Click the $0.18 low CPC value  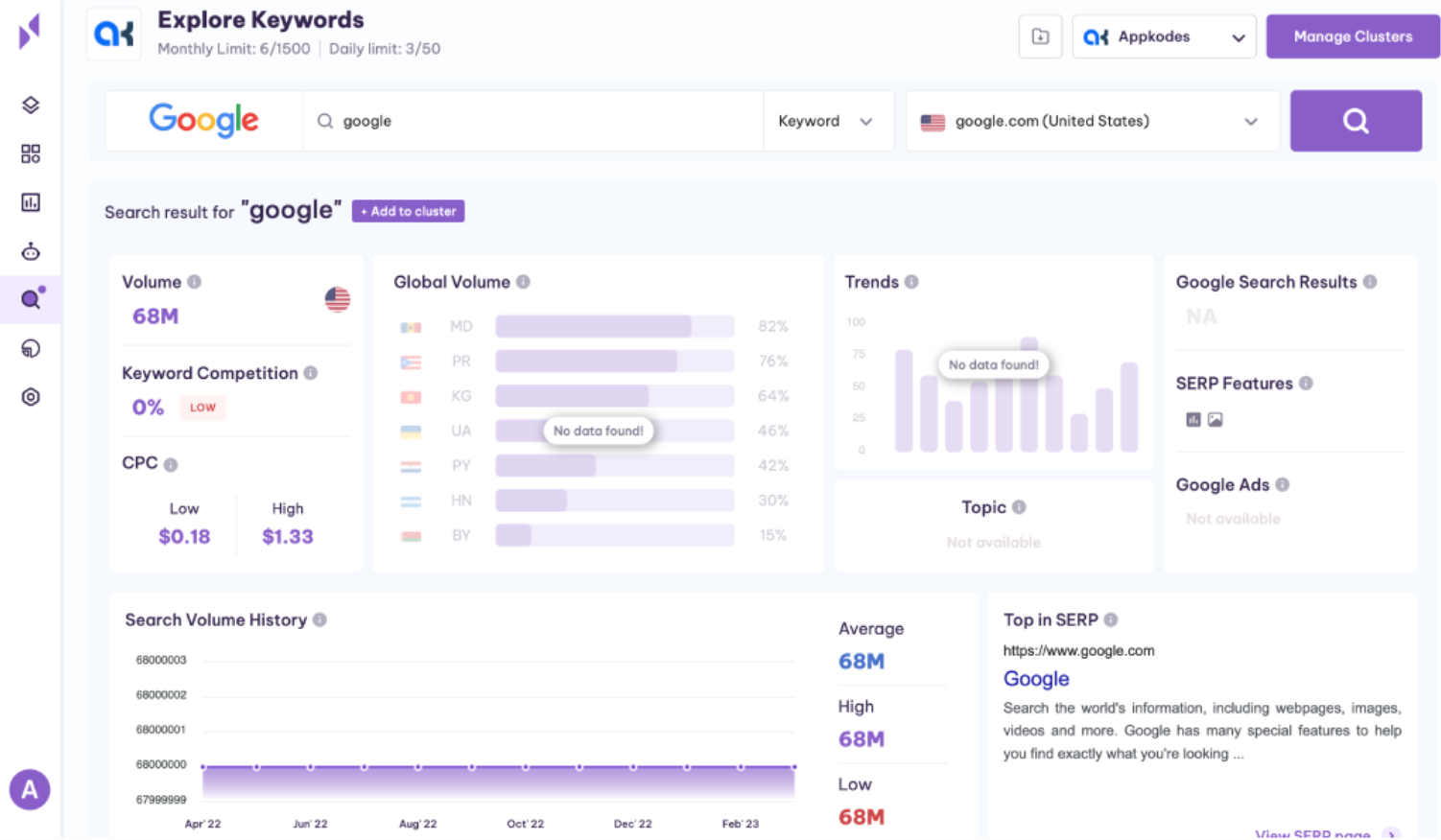click(184, 536)
